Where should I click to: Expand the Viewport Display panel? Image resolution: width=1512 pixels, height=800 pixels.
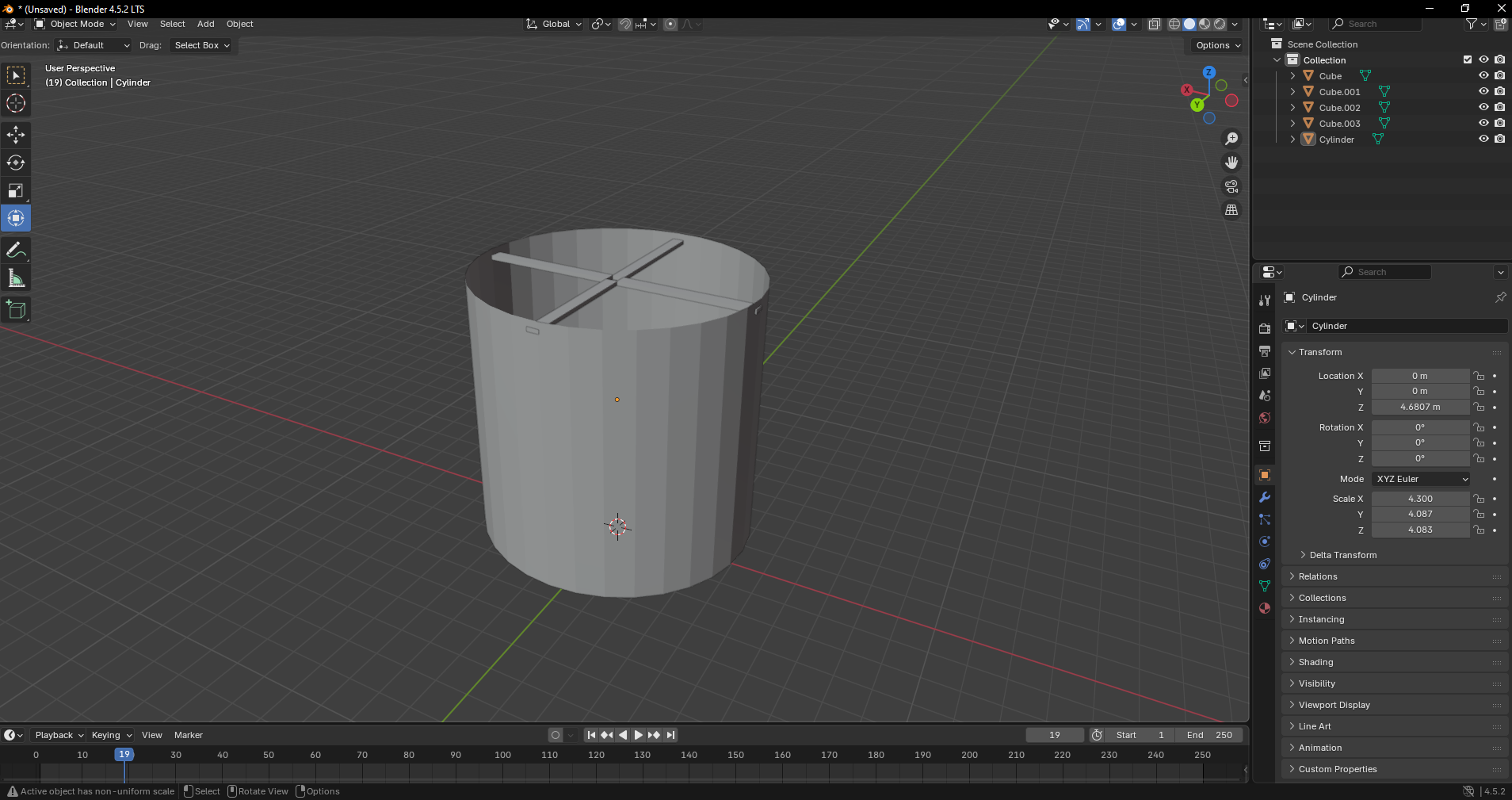1334,705
